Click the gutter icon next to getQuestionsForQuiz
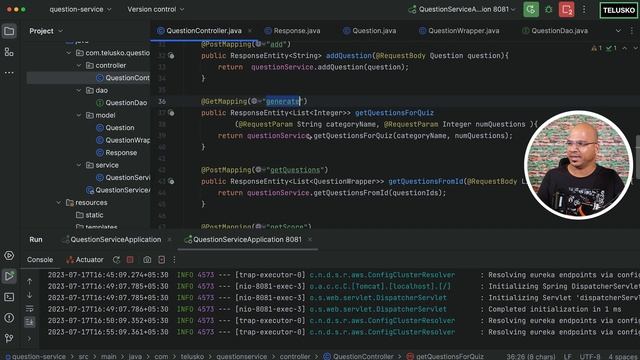Viewport: 640px width, 360px height. pos(171,113)
